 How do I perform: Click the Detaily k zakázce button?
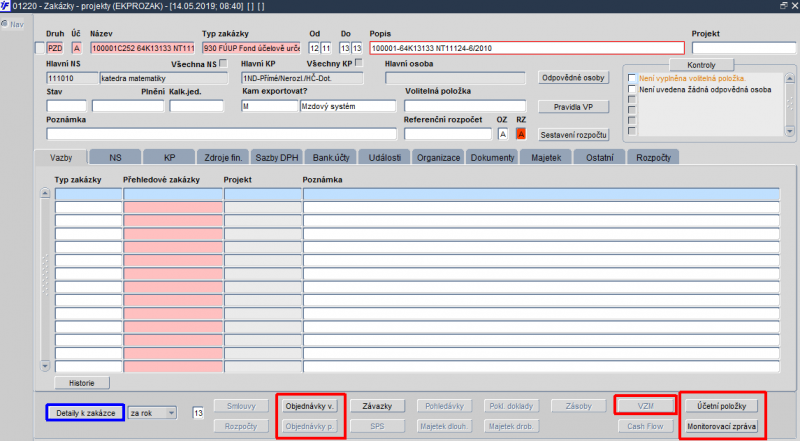tap(85, 413)
